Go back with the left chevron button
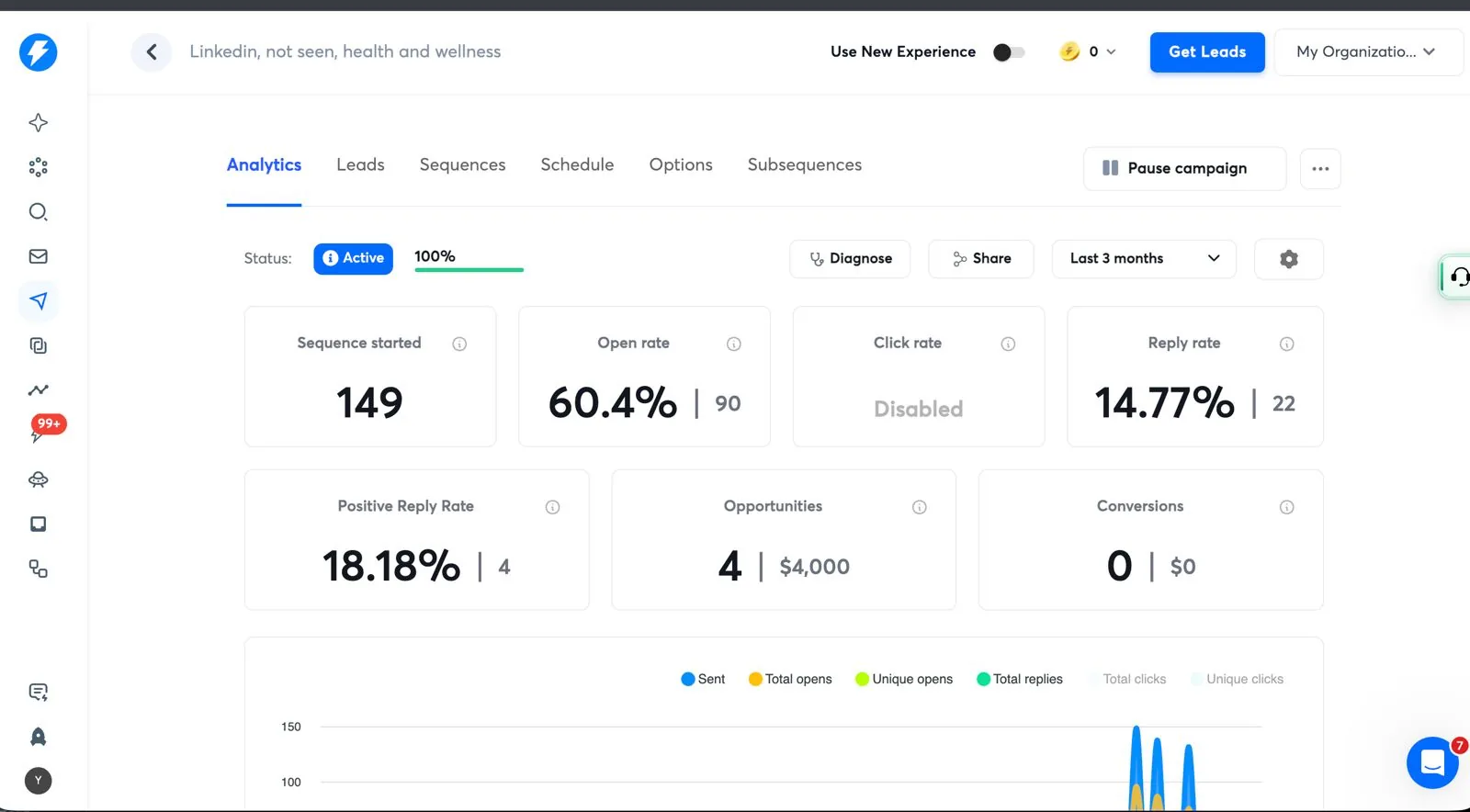The image size is (1470, 812). [x=152, y=52]
